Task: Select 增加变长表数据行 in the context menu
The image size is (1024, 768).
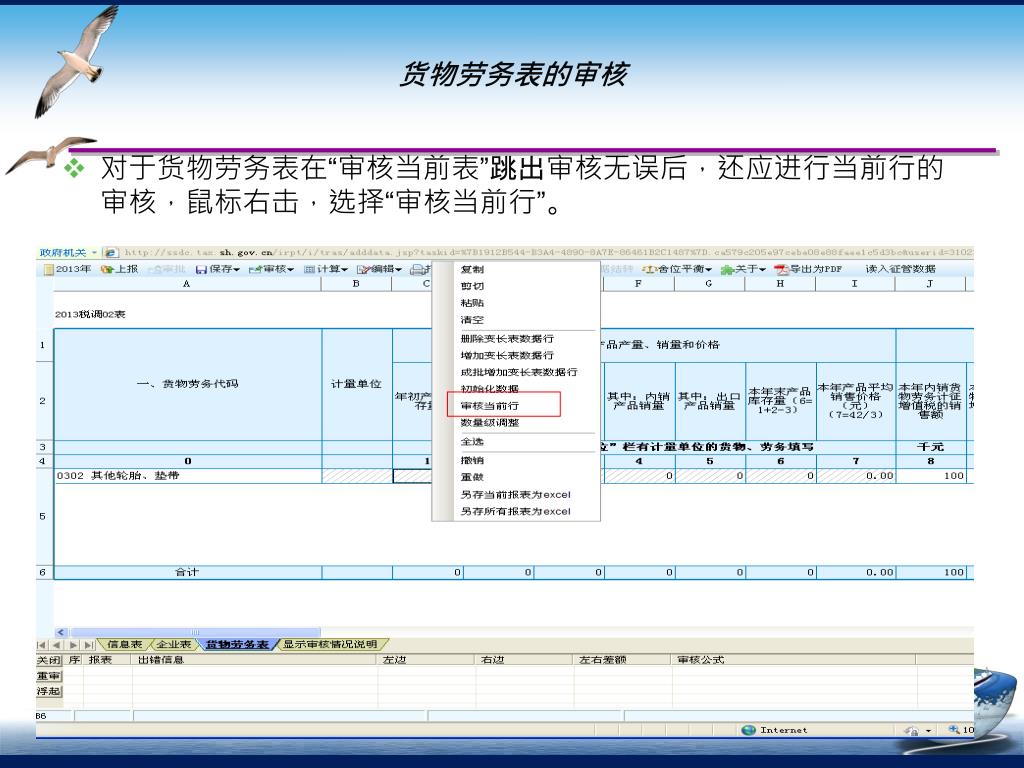Action: coord(507,355)
